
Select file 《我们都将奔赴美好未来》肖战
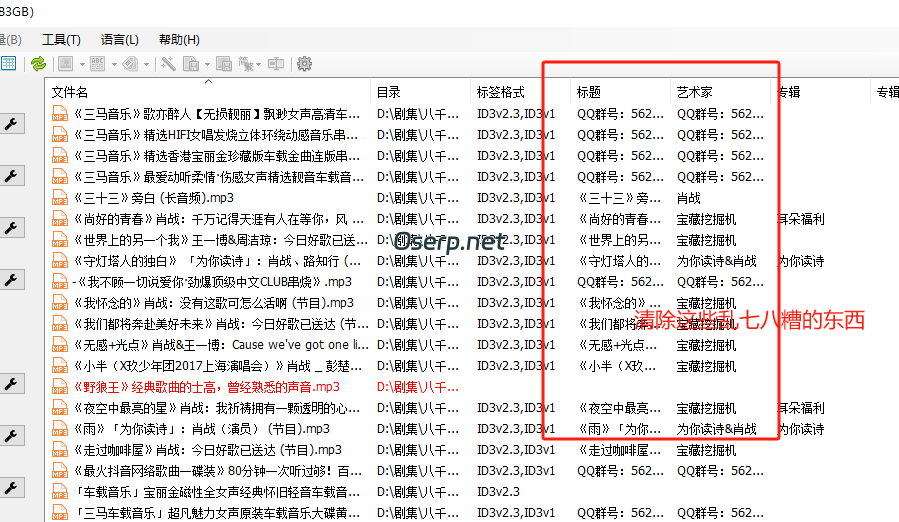point(221,324)
